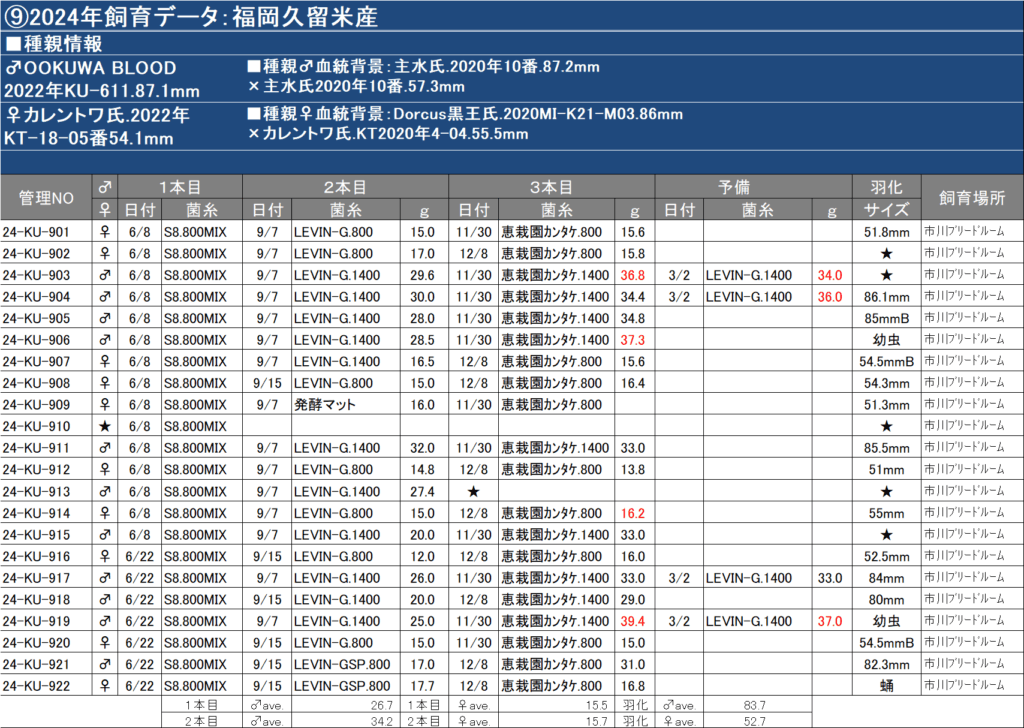Select the 3本目 column group header

coord(551,187)
